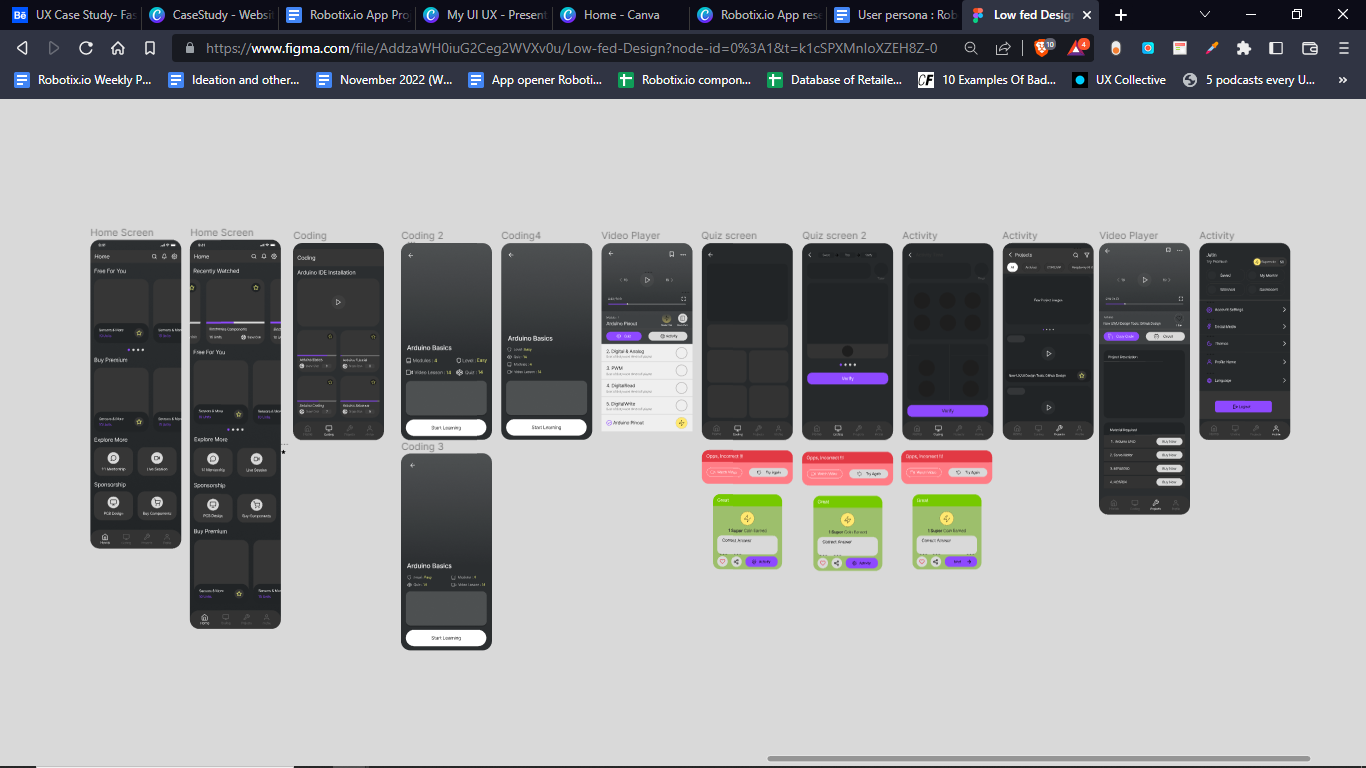Open search in Recently Watched Home Screen frame
This screenshot has width=1366, height=768.
tap(254, 257)
